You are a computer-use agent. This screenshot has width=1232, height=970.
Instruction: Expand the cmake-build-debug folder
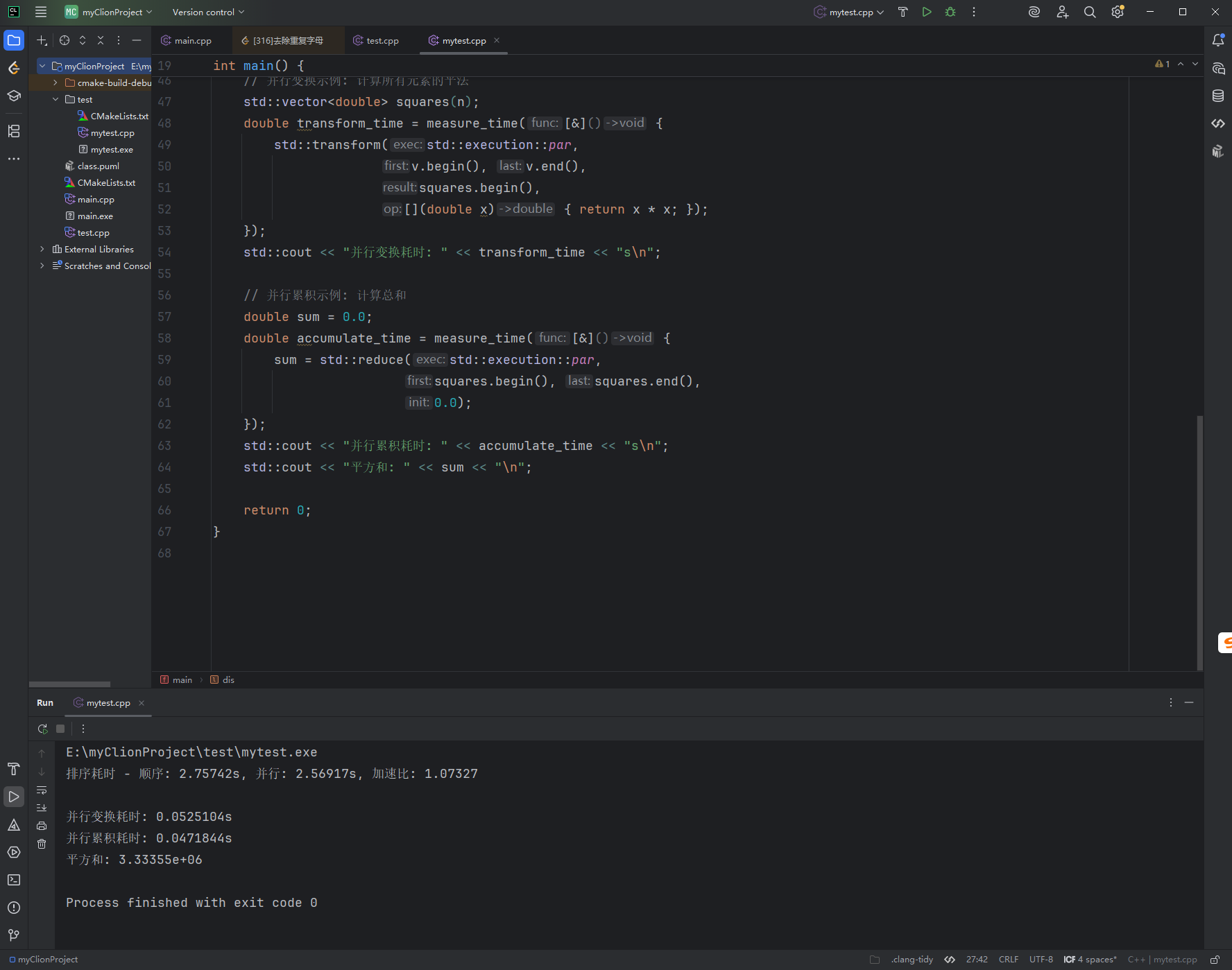tap(55, 83)
